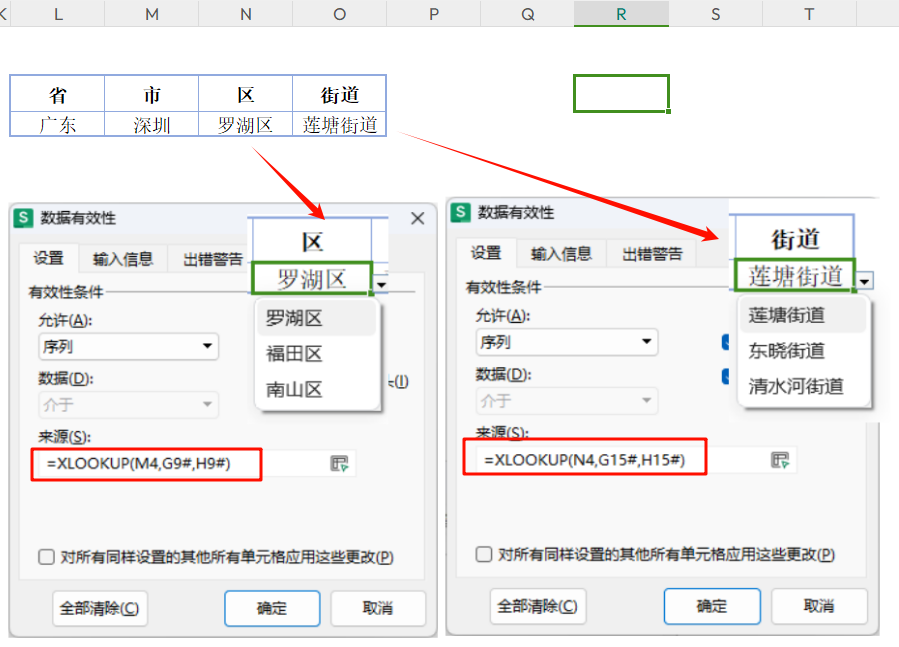Choose 罗湖区 in the dropdown list
Viewport: 899px width, 647px height.
[317, 318]
